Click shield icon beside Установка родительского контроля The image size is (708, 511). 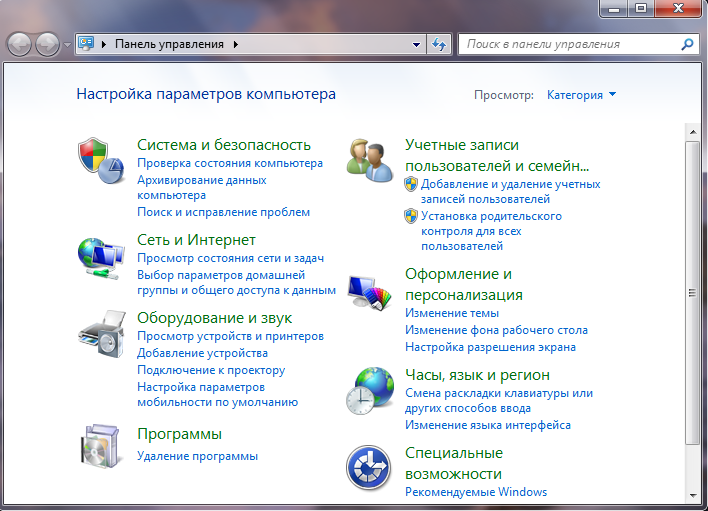click(x=411, y=216)
